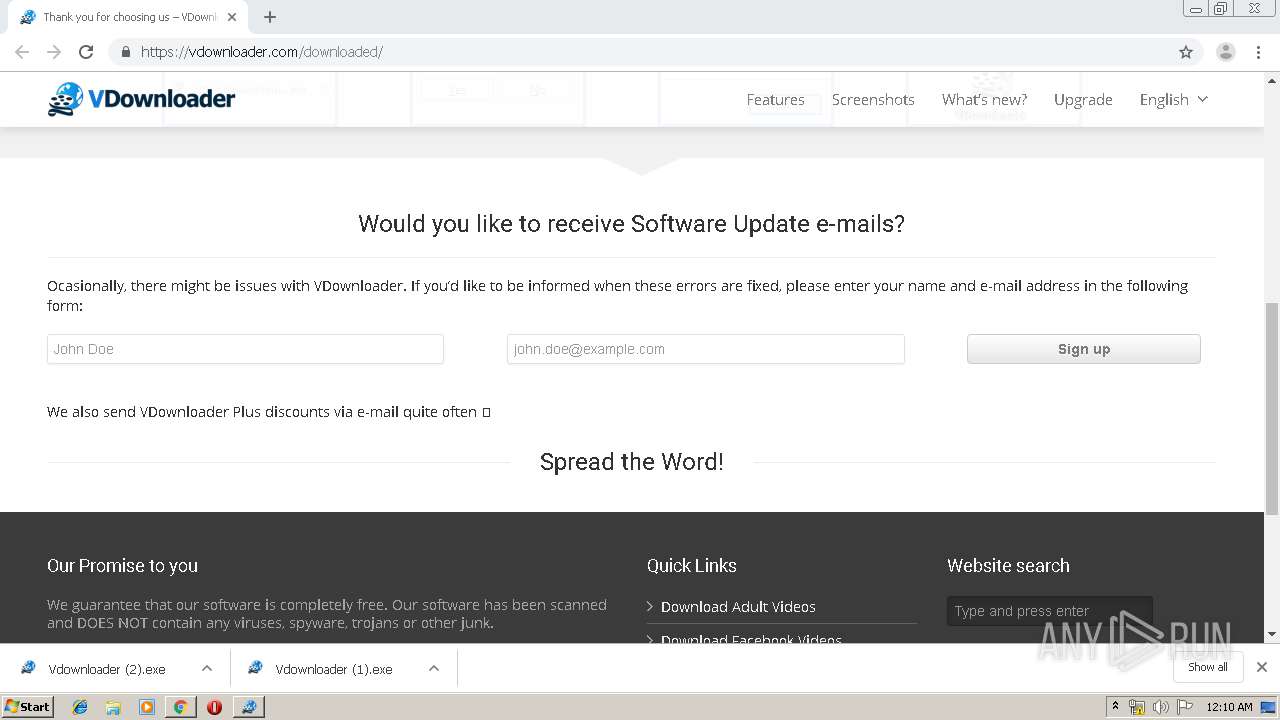Click the Sign up button

point(1084,349)
